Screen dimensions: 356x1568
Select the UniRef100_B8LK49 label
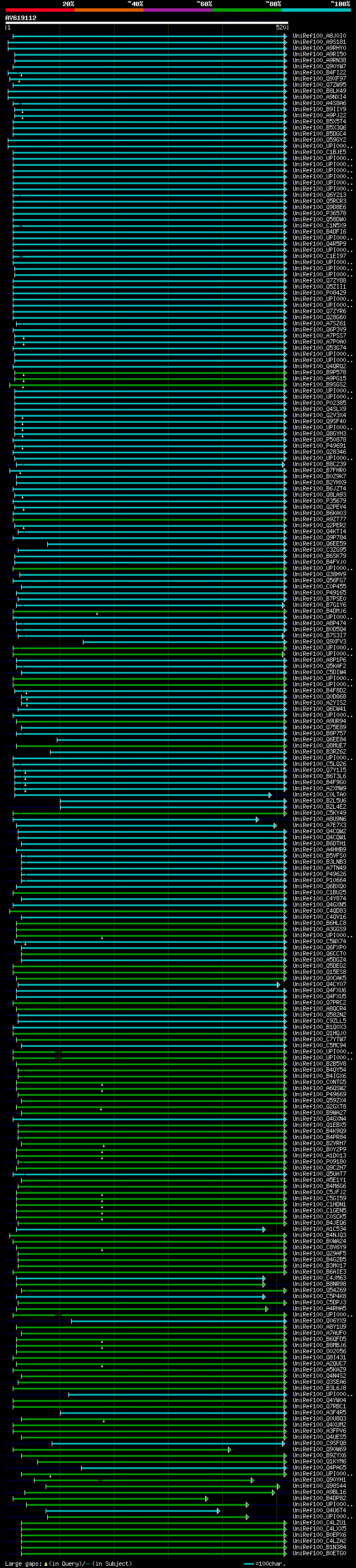coord(319,91)
